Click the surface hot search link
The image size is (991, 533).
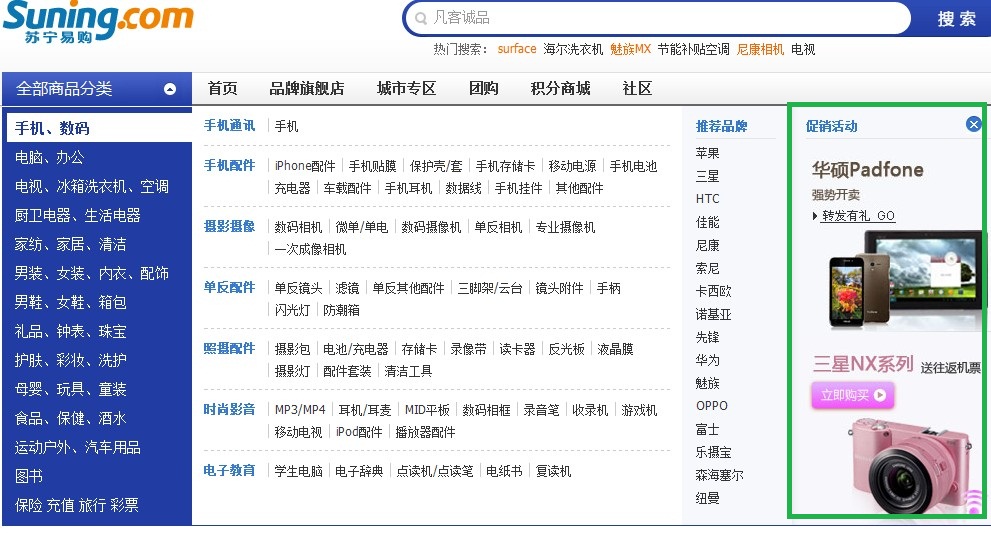[x=517, y=49]
